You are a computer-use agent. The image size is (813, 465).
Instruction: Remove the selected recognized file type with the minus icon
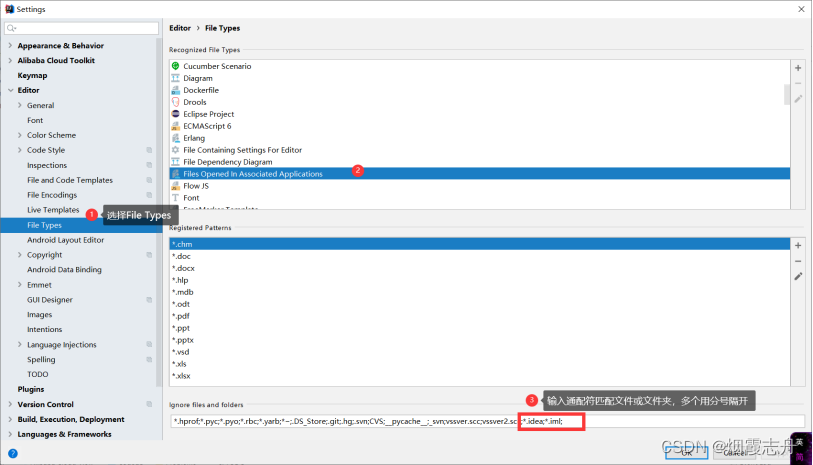[x=798, y=83]
